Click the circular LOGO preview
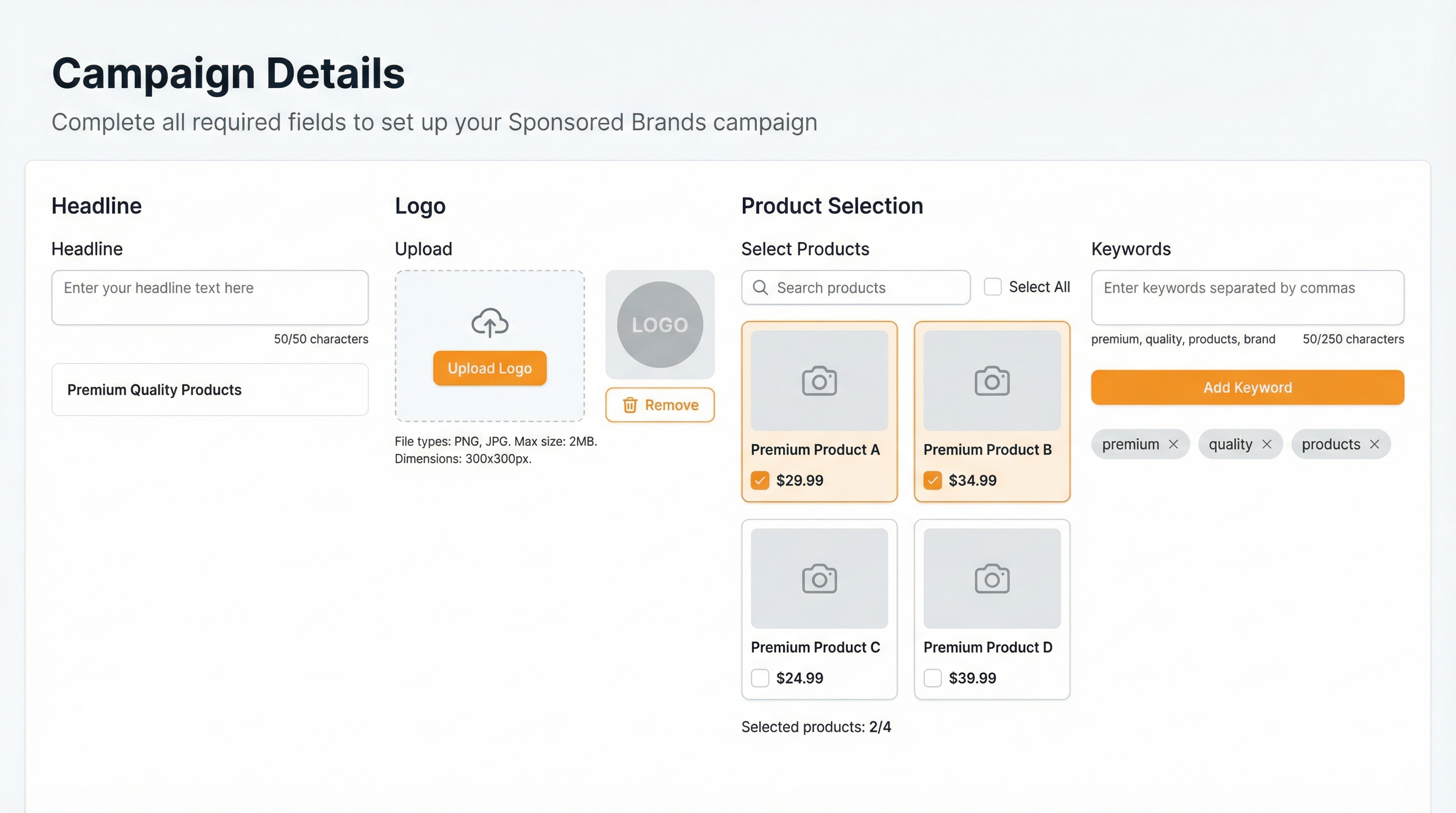 tap(660, 324)
